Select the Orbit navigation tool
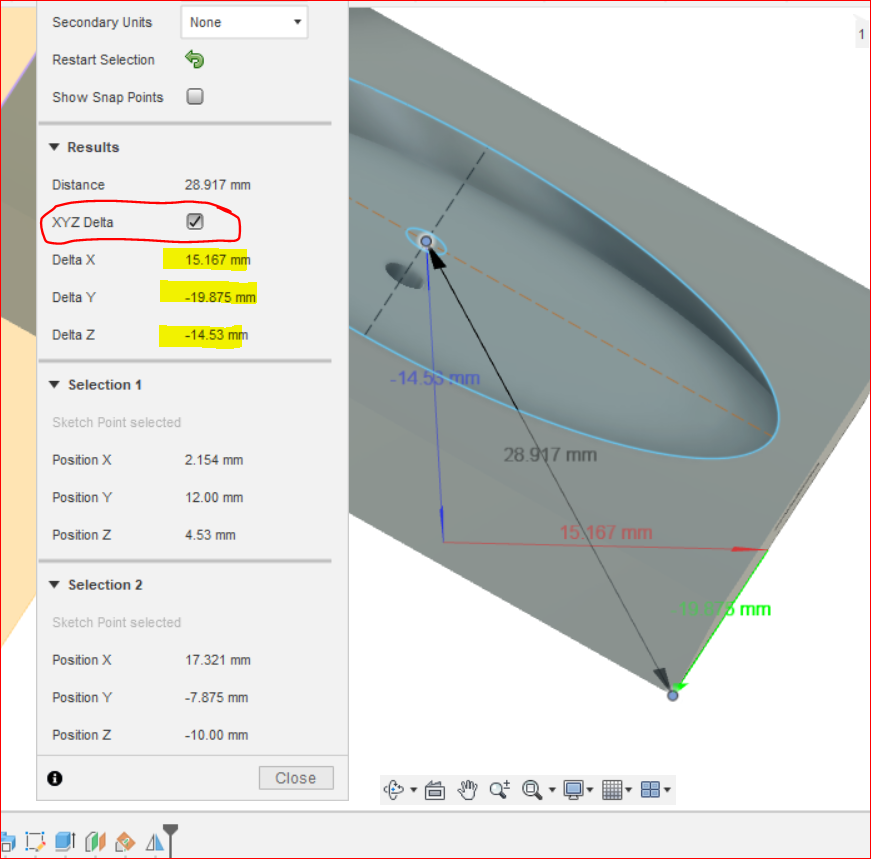The height and width of the screenshot is (859, 871). 394,790
